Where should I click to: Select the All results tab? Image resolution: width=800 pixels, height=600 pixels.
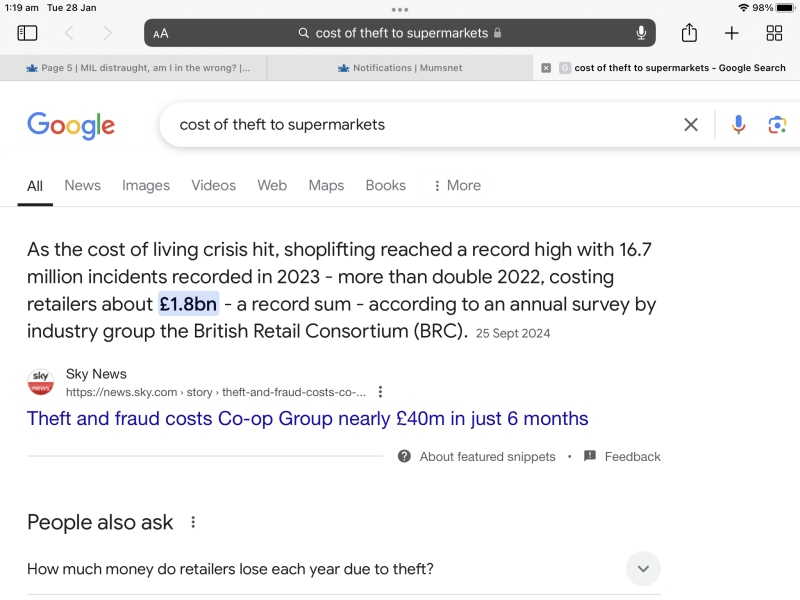[x=35, y=186]
